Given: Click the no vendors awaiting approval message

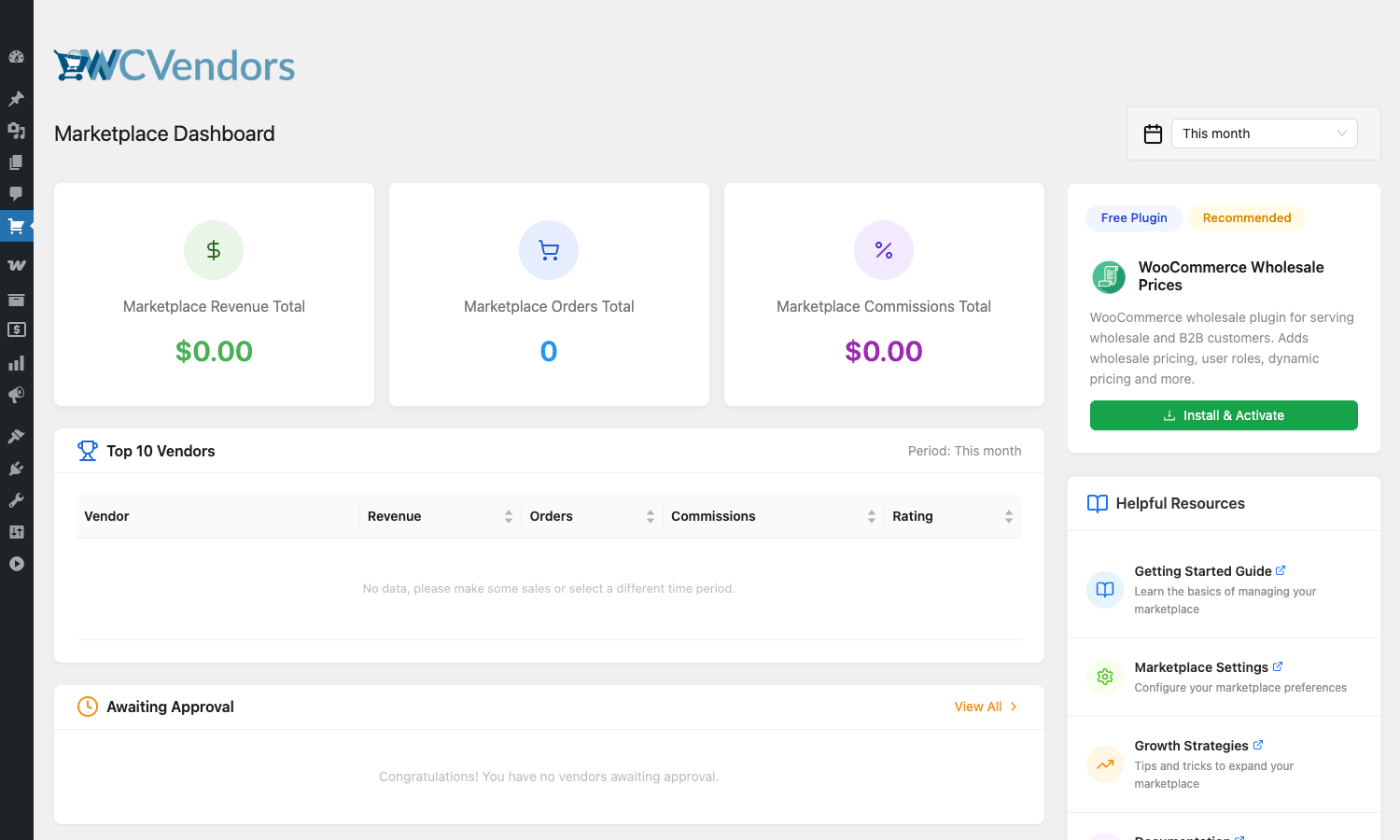Looking at the screenshot, I should coord(549,777).
